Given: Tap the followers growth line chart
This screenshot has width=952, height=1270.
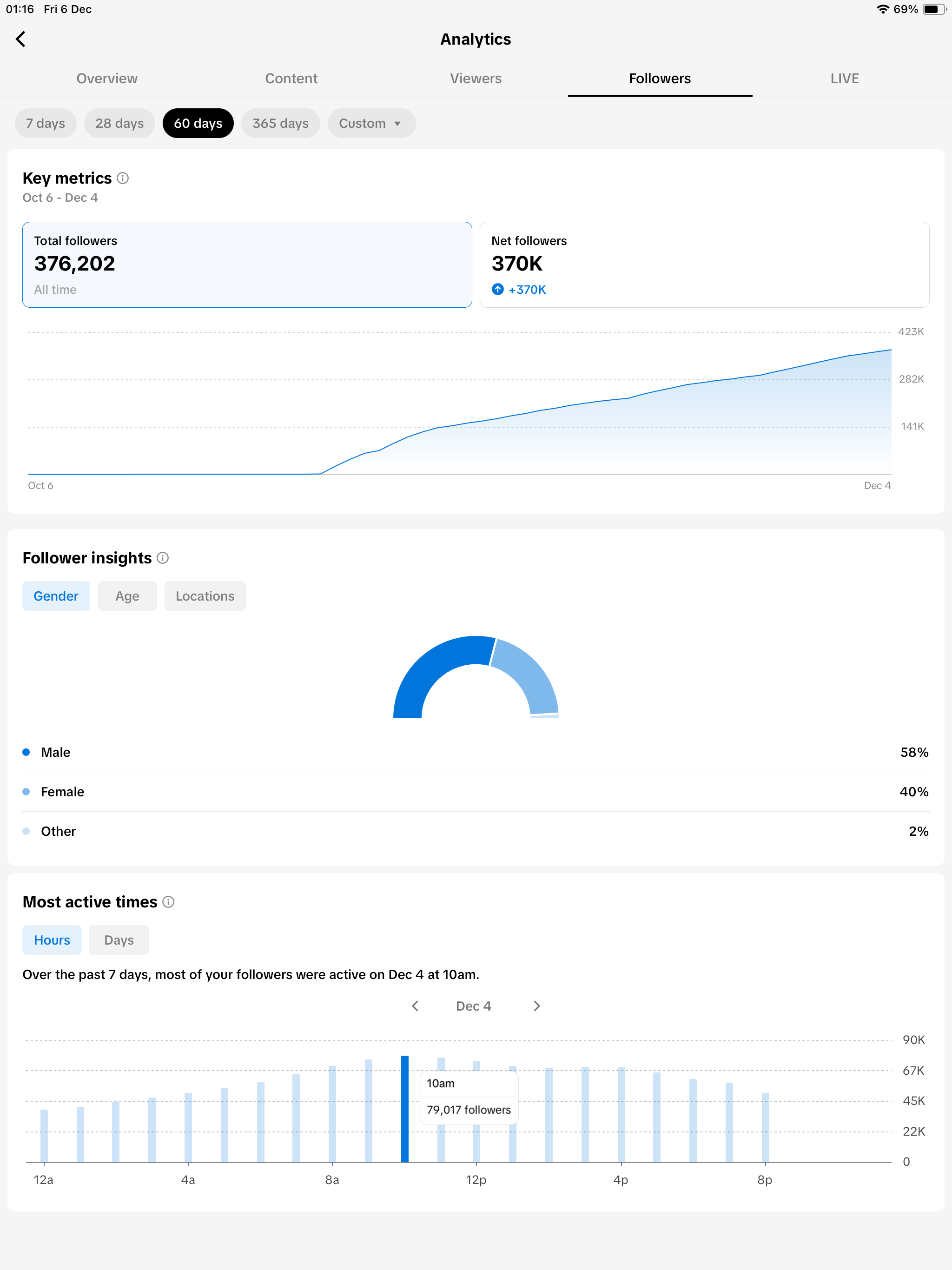Looking at the screenshot, I should tap(459, 410).
